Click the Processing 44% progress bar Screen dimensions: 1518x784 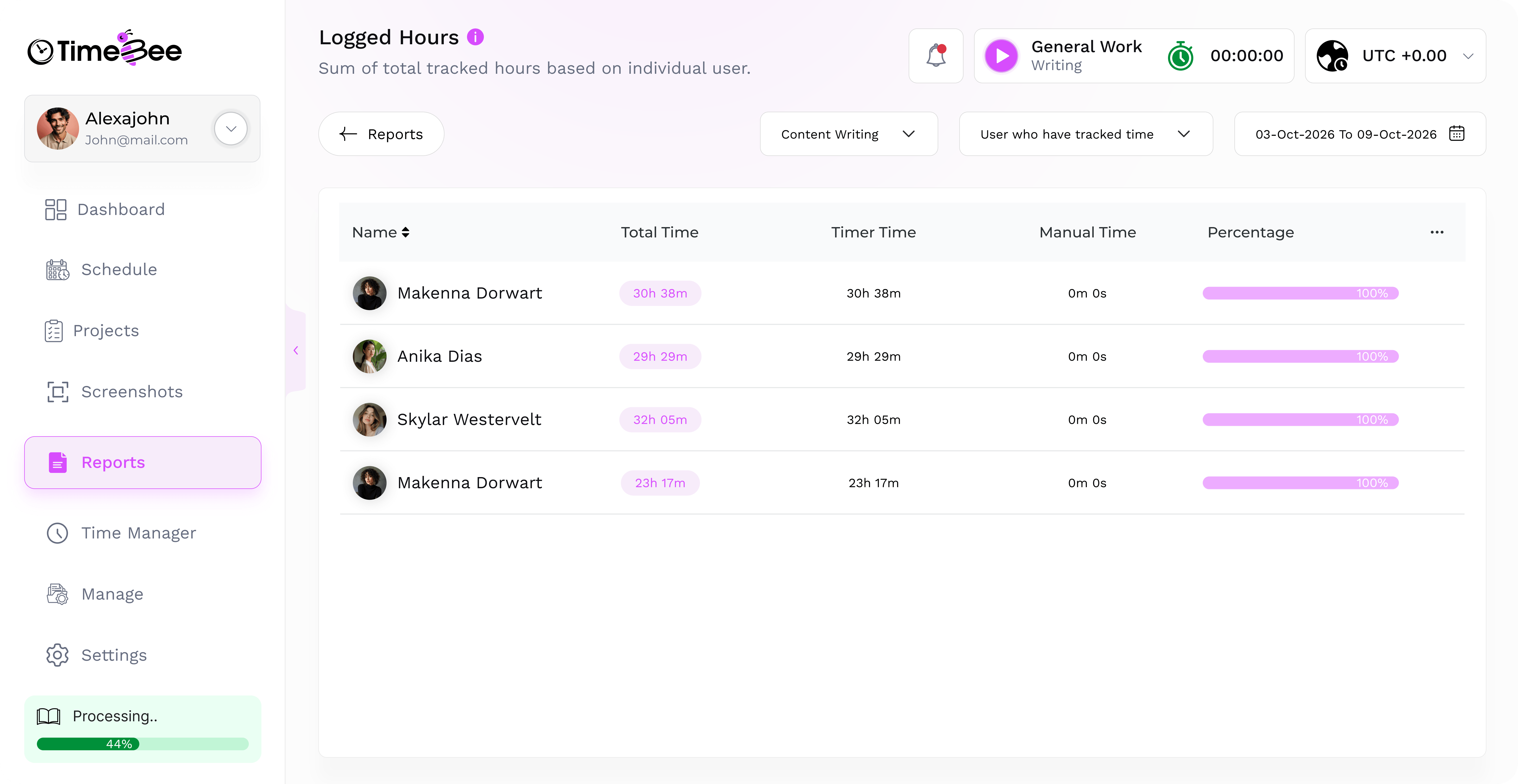pos(143,744)
